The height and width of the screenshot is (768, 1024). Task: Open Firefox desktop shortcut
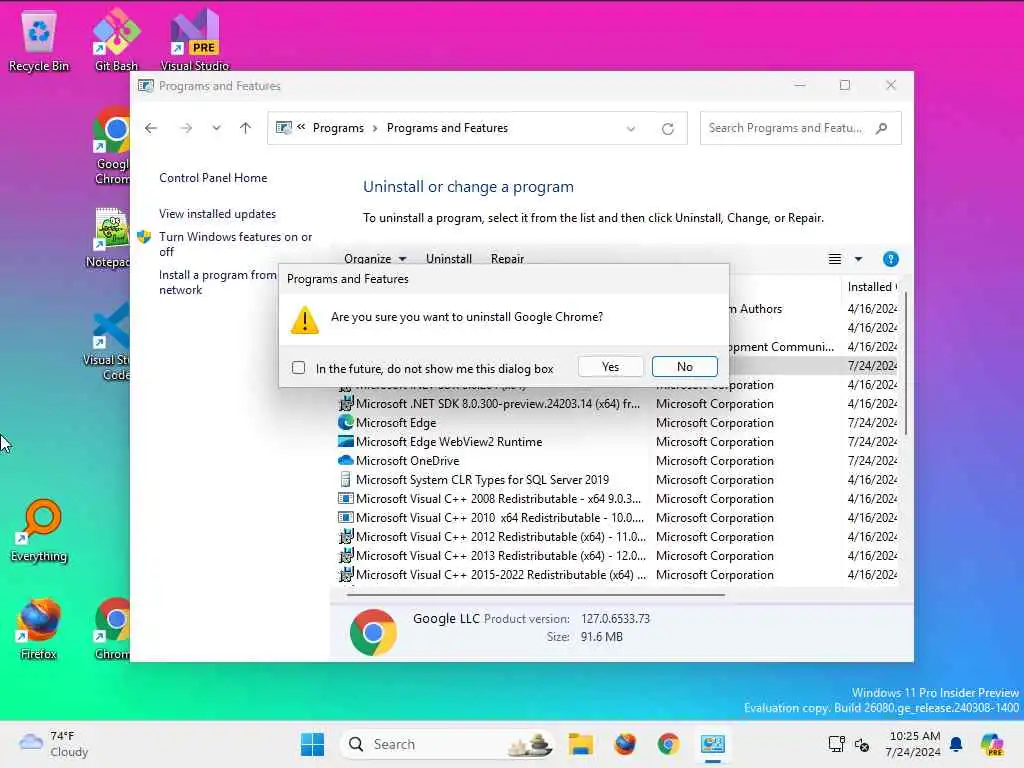pyautogui.click(x=39, y=630)
